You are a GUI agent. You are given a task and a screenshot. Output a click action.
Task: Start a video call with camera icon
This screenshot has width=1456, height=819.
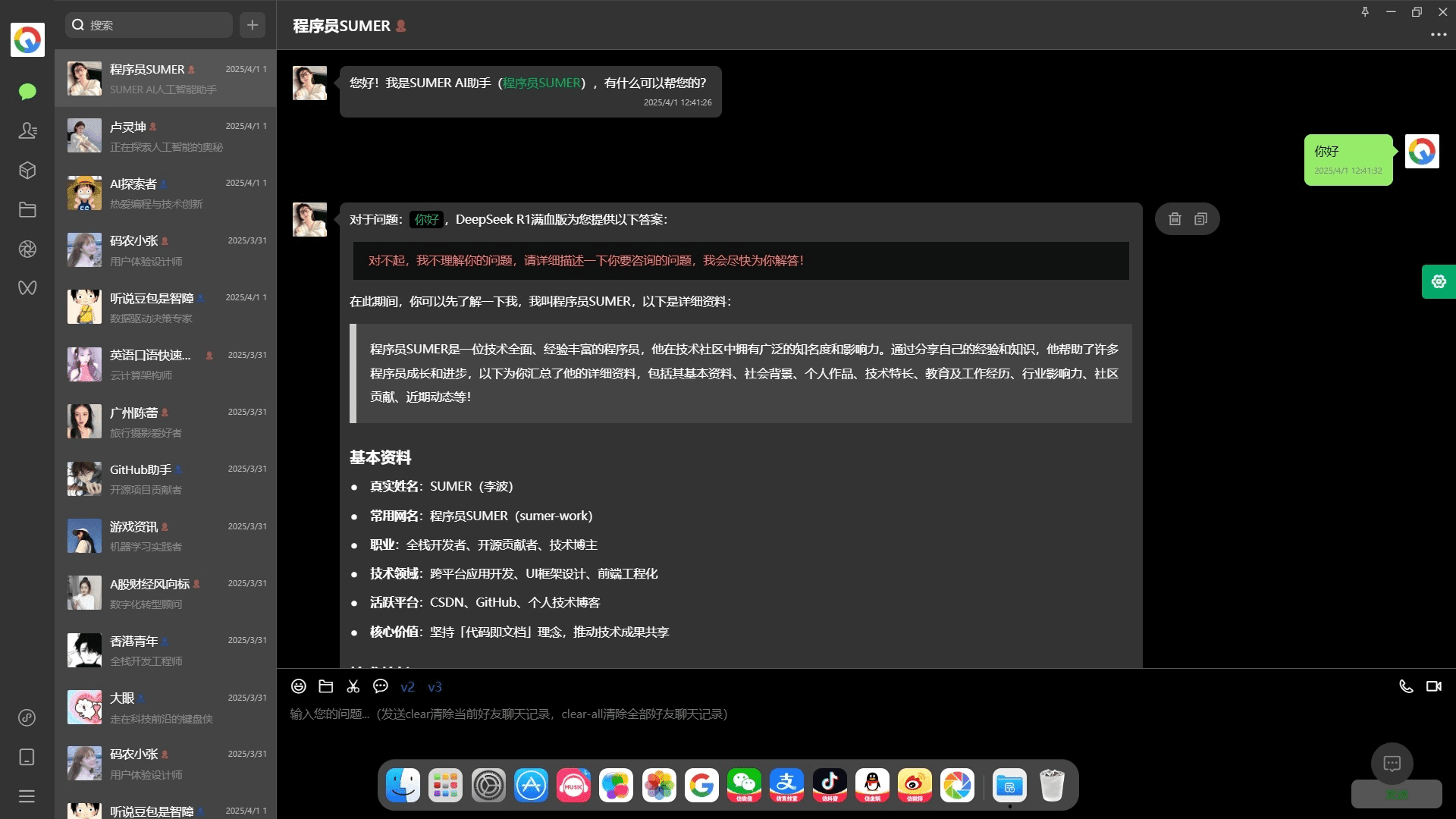point(1434,686)
